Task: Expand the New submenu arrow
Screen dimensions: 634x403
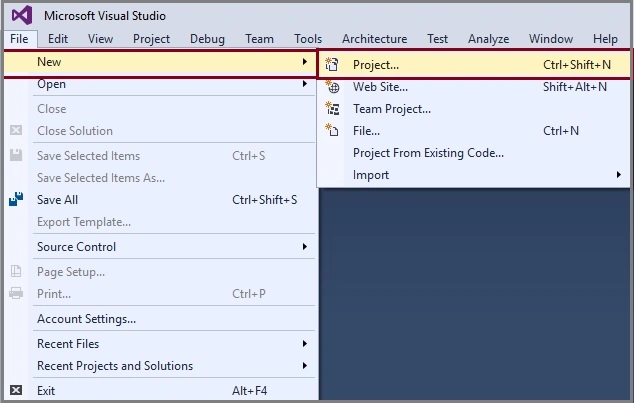Action: 304,61
